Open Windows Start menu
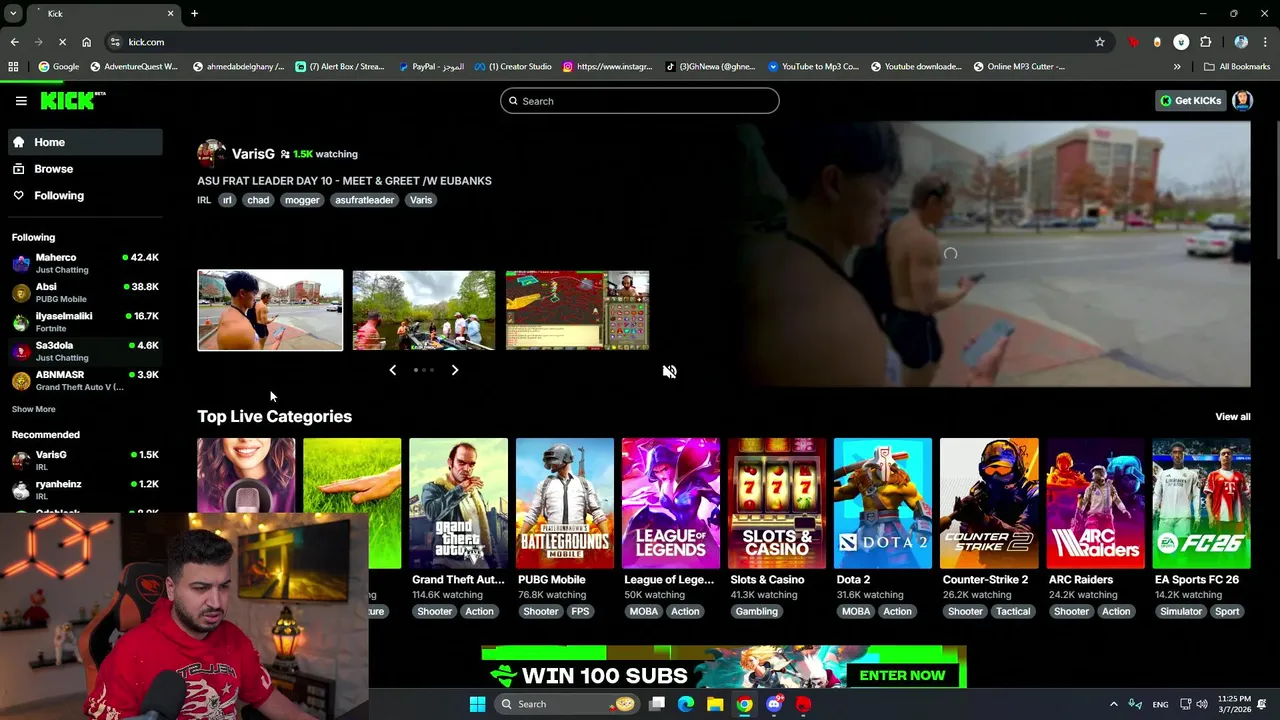The height and width of the screenshot is (720, 1280). pyautogui.click(x=477, y=704)
